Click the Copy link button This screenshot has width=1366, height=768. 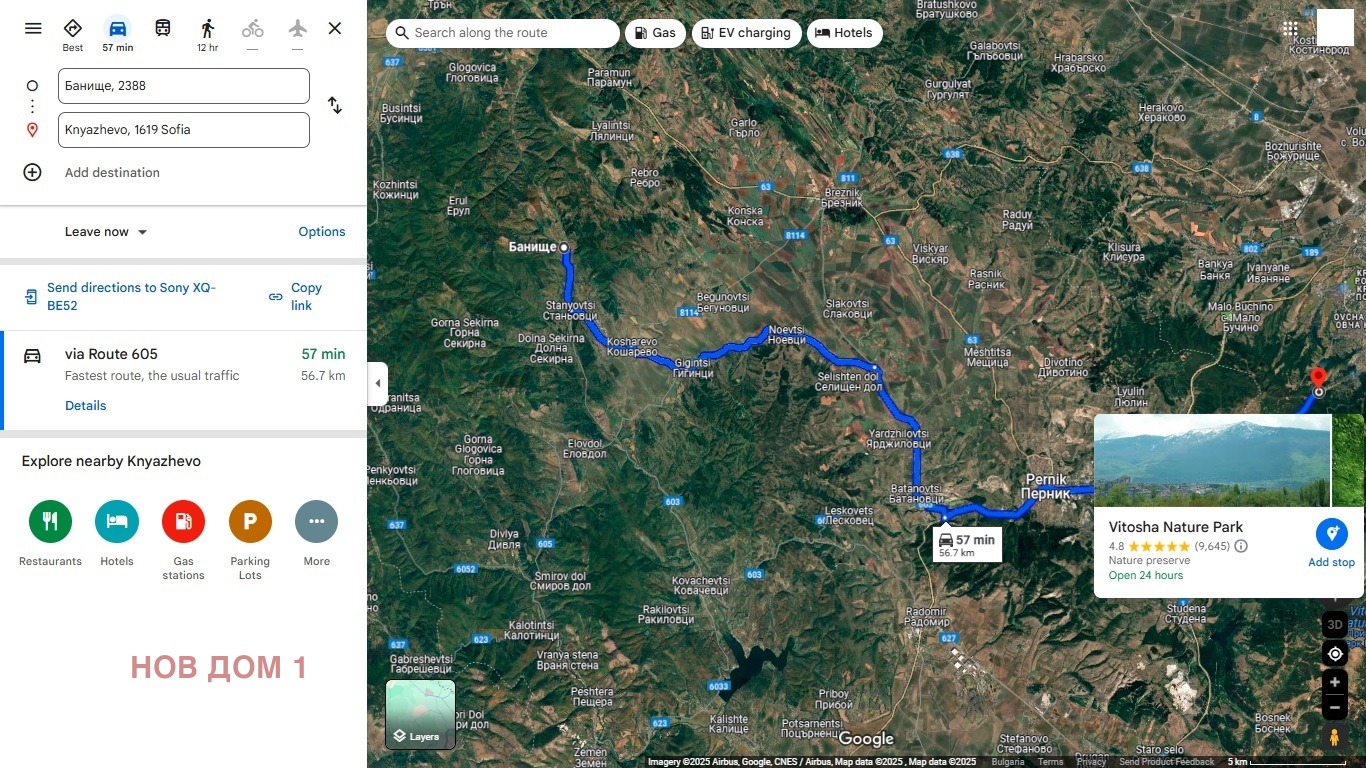pyautogui.click(x=295, y=297)
